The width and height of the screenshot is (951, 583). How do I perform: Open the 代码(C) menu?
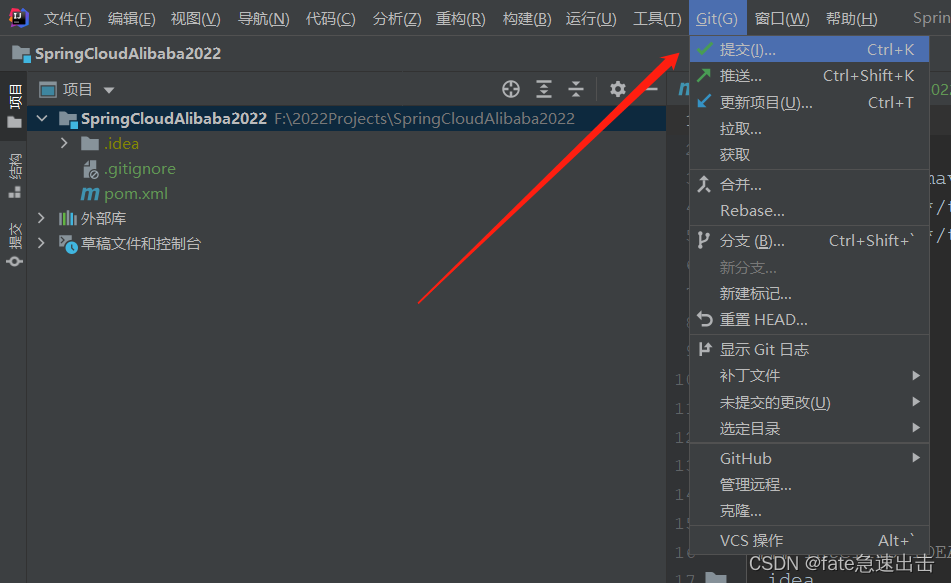point(331,19)
